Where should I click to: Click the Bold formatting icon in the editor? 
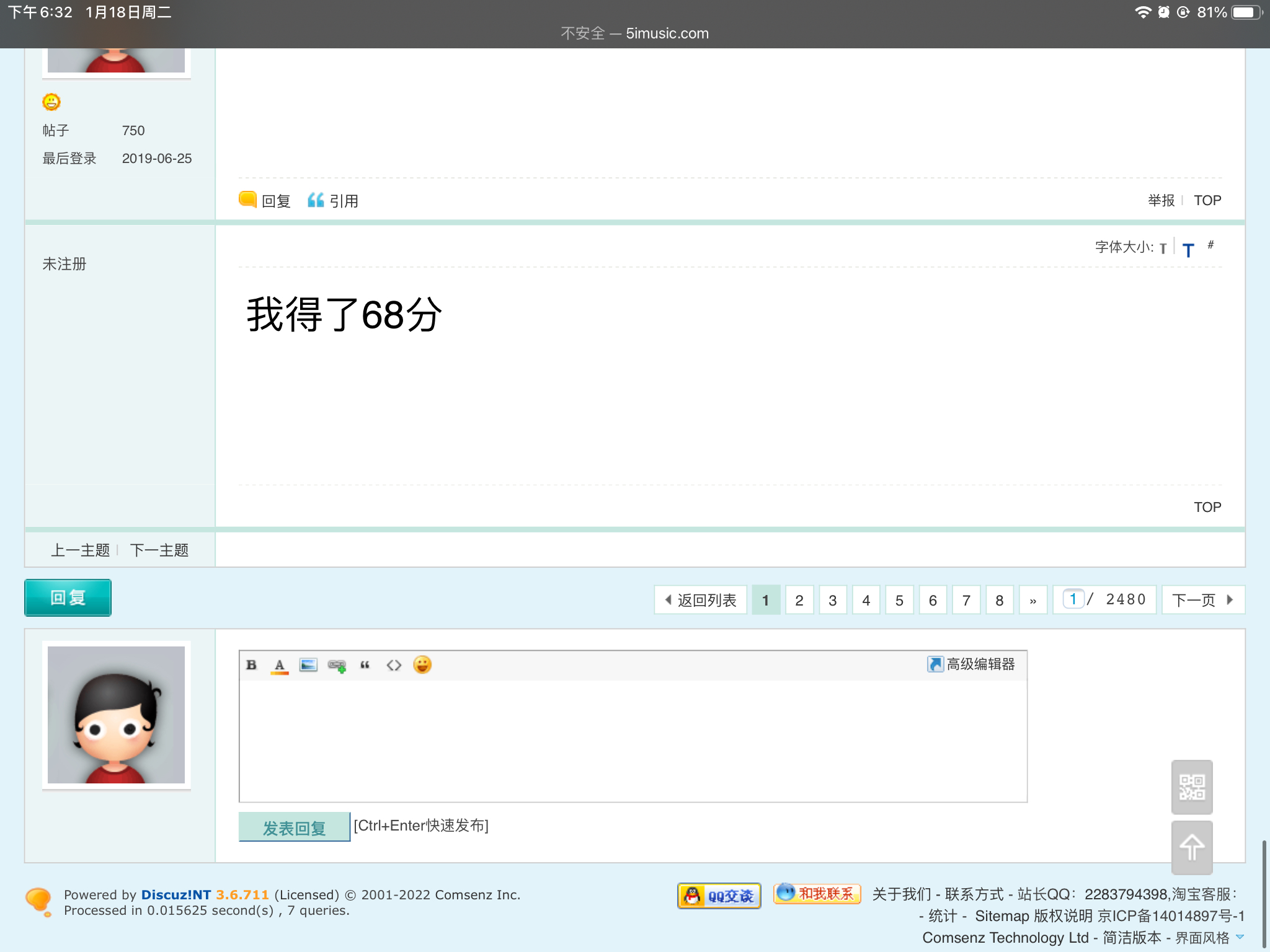(x=251, y=665)
